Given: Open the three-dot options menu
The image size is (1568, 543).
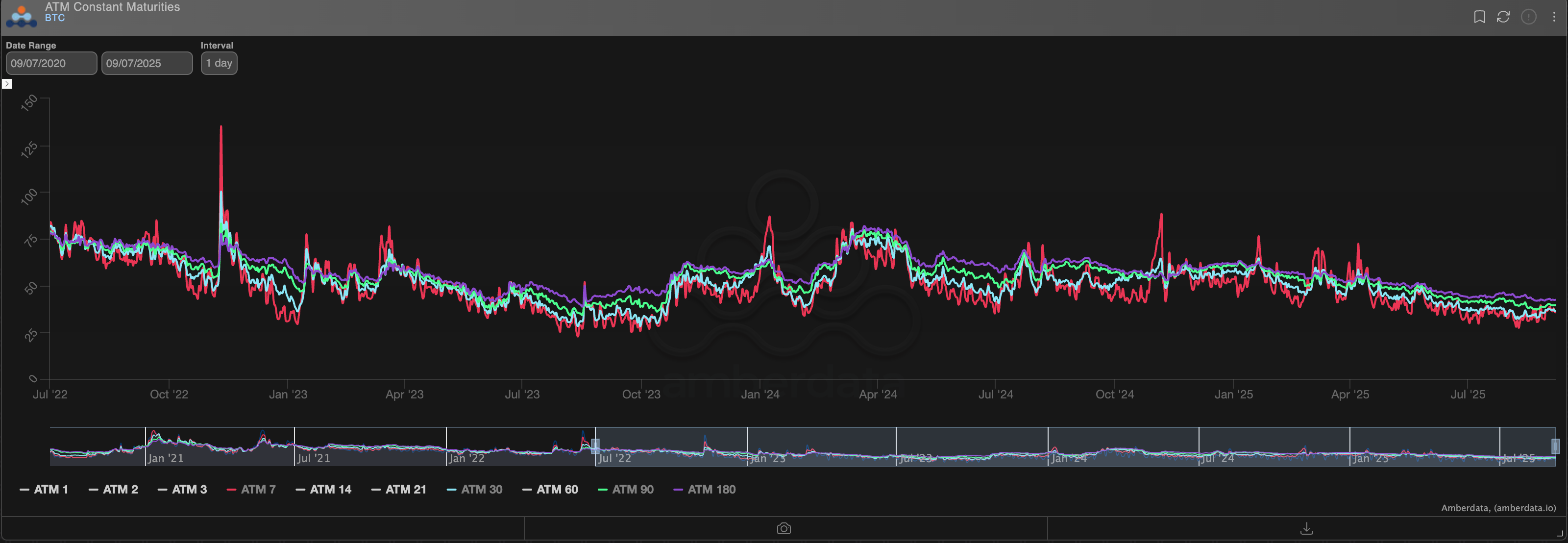Looking at the screenshot, I should (1554, 17).
